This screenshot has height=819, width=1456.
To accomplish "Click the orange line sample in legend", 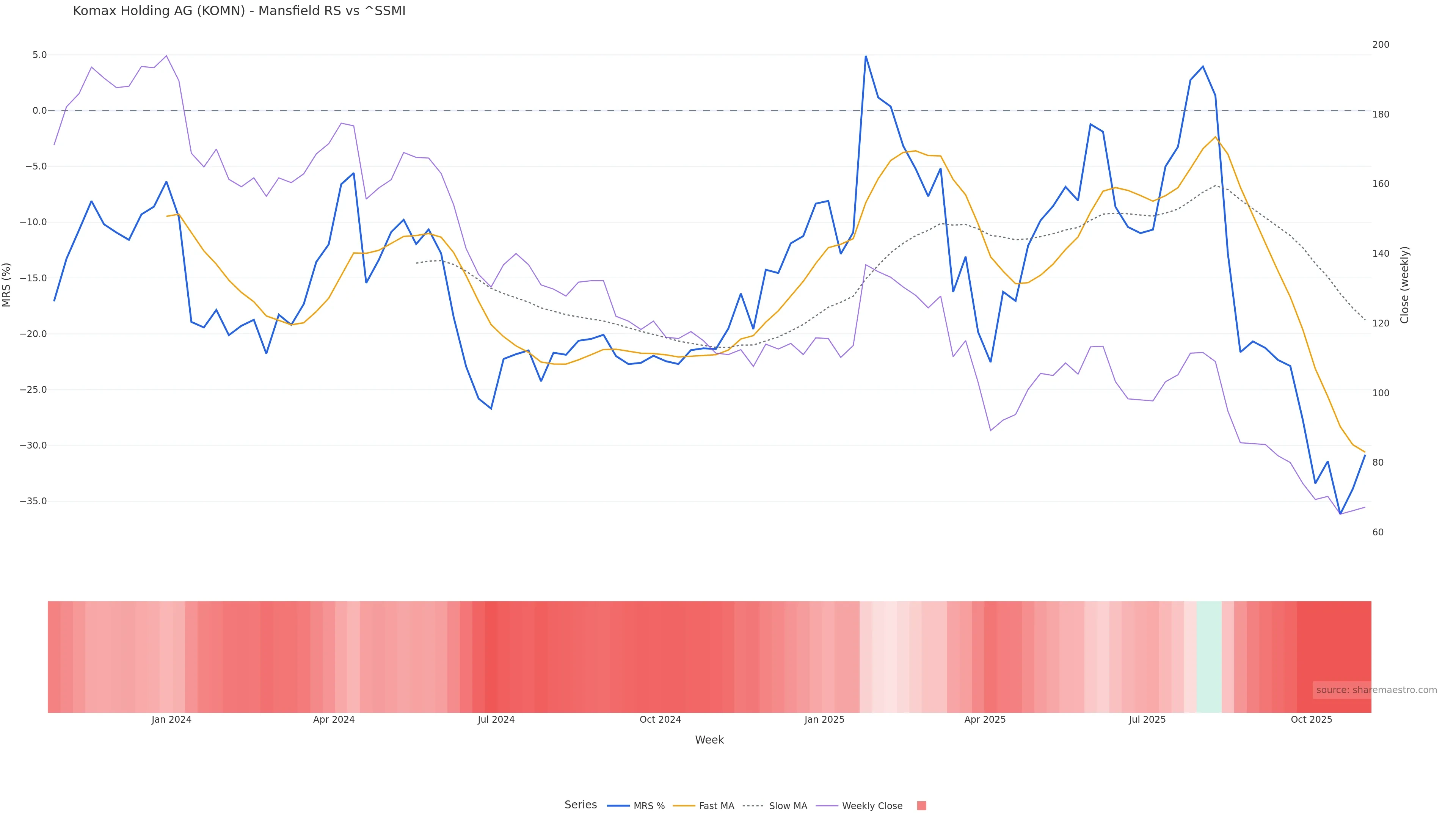I will point(684,806).
